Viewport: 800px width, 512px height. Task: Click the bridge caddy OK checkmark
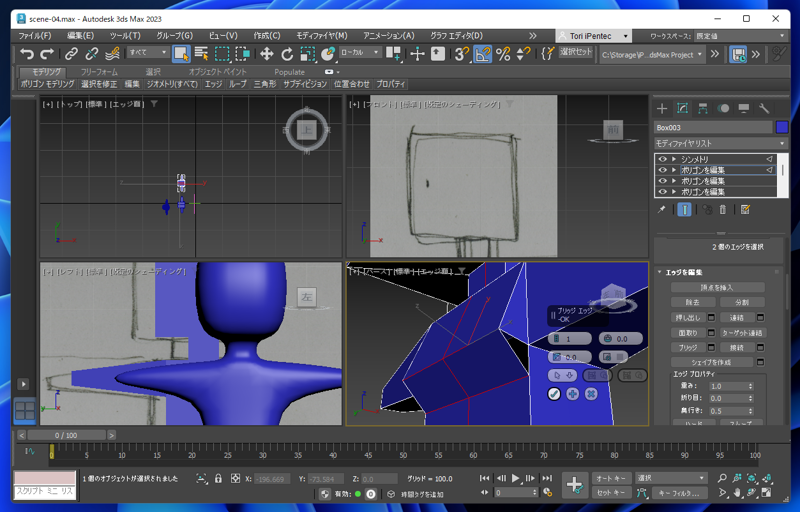pyautogui.click(x=554, y=394)
